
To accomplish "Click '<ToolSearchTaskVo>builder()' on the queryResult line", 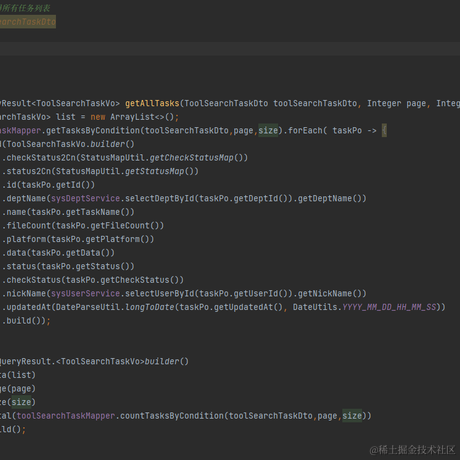I will (x=123, y=362).
